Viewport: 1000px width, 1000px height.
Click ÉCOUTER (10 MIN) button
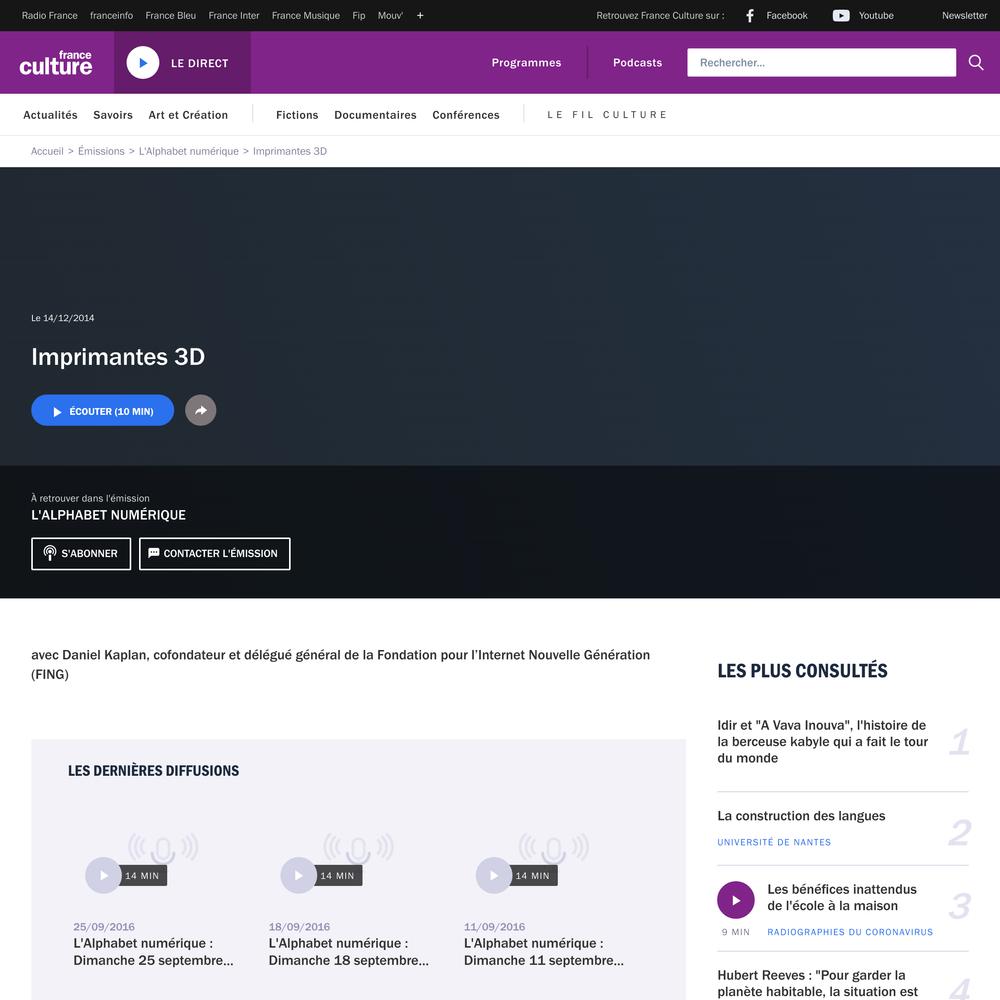[103, 410]
